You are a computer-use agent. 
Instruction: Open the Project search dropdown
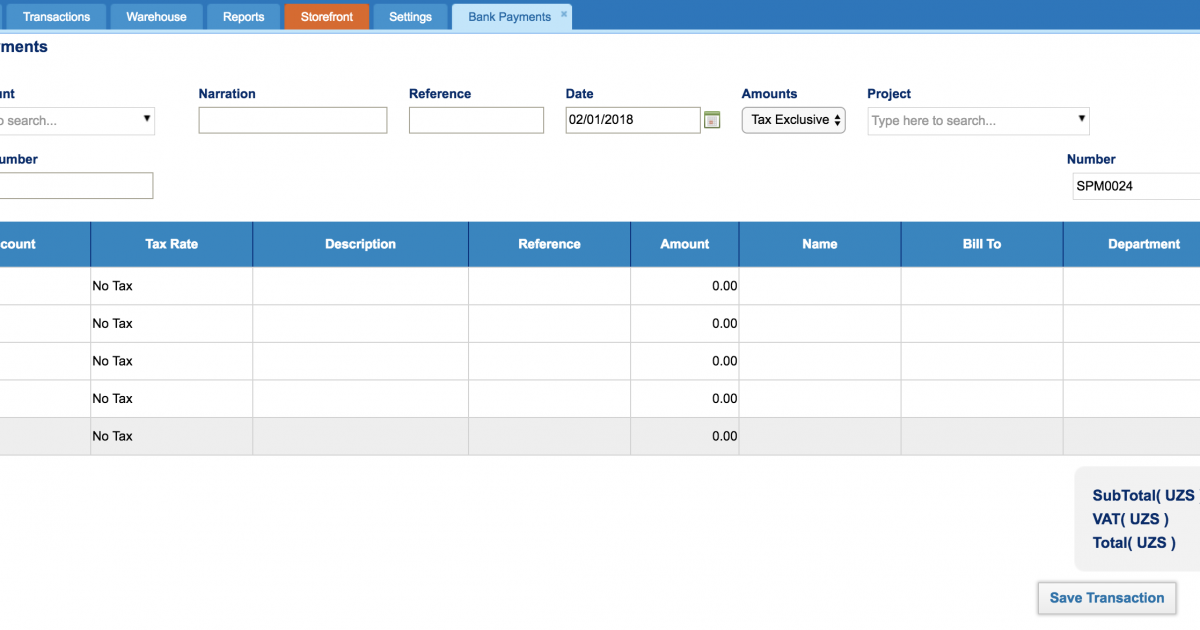978,121
